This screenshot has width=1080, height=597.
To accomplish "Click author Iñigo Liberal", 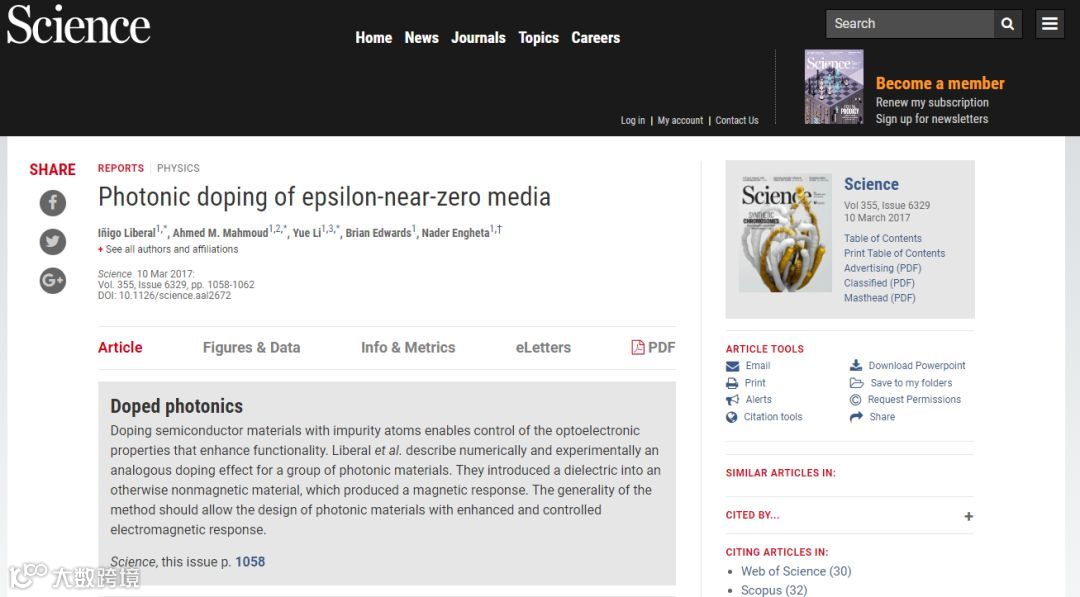I will point(127,233).
